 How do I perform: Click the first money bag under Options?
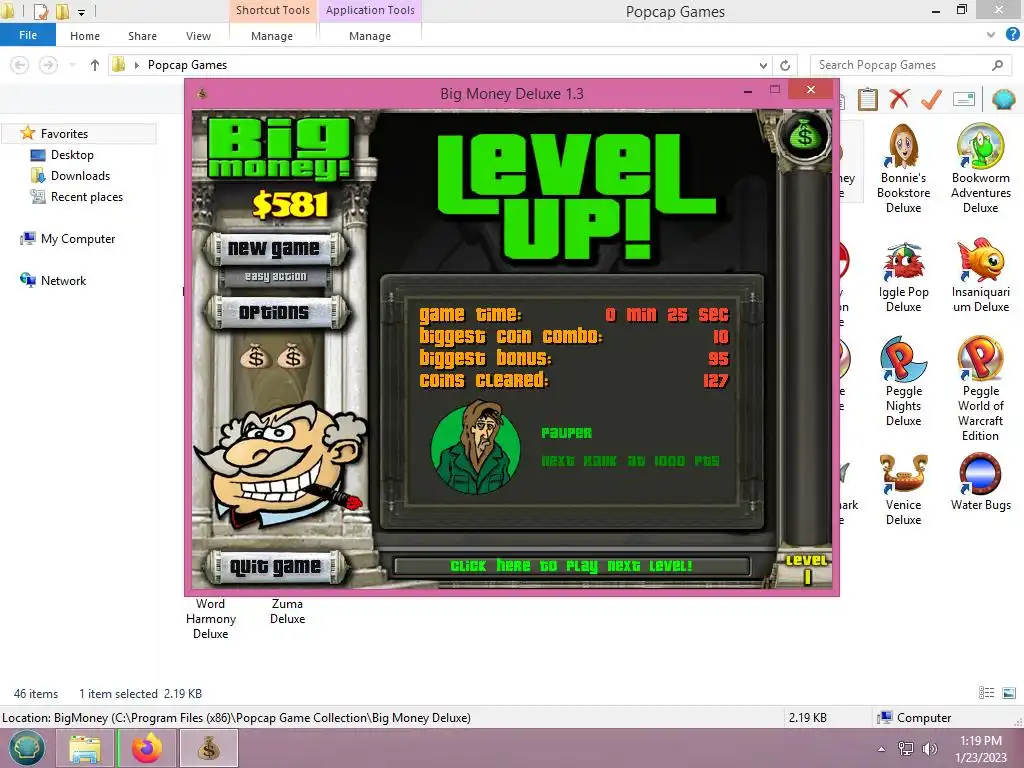255,357
